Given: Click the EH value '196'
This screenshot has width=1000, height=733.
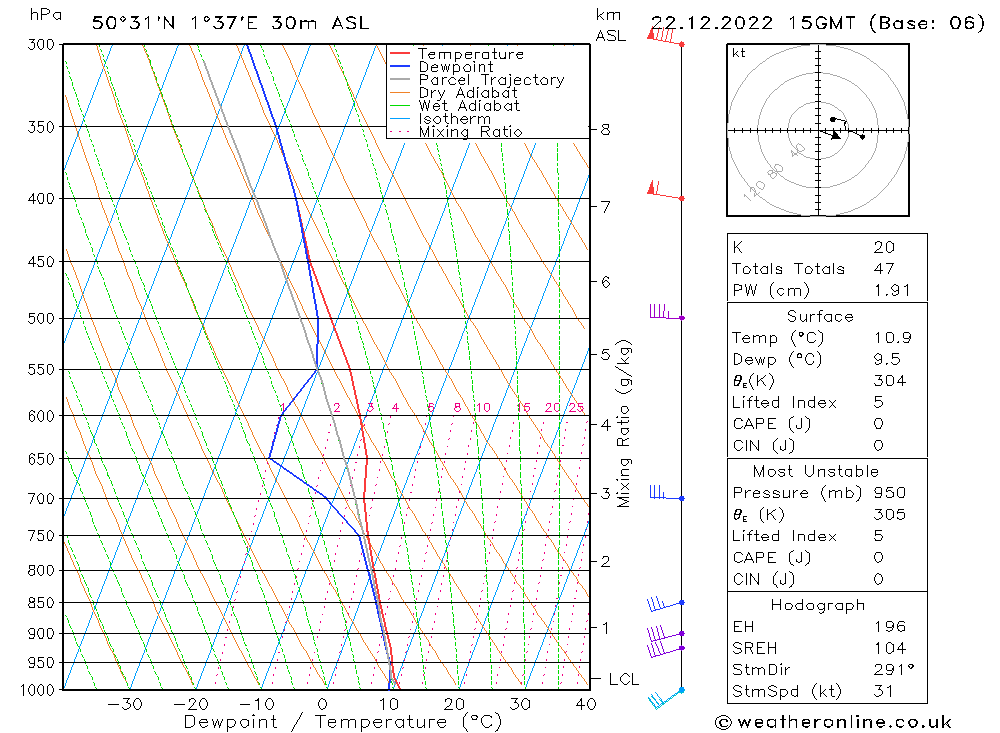Looking at the screenshot, I should [890, 628].
